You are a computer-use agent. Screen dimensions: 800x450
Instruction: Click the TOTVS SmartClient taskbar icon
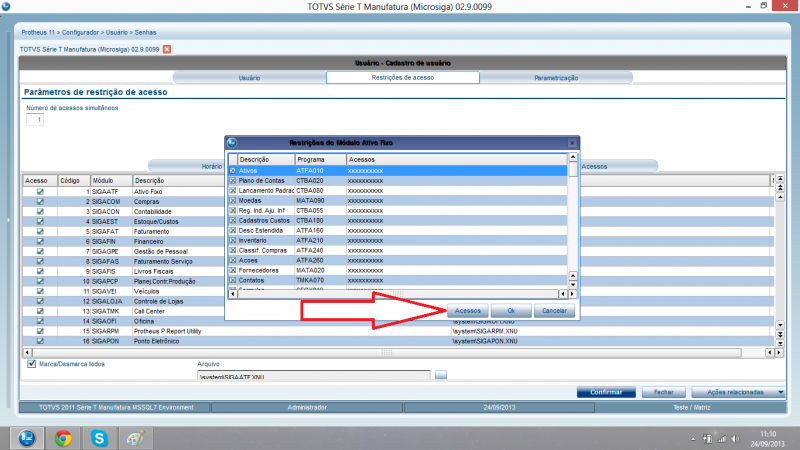pyautogui.click(x=27, y=438)
